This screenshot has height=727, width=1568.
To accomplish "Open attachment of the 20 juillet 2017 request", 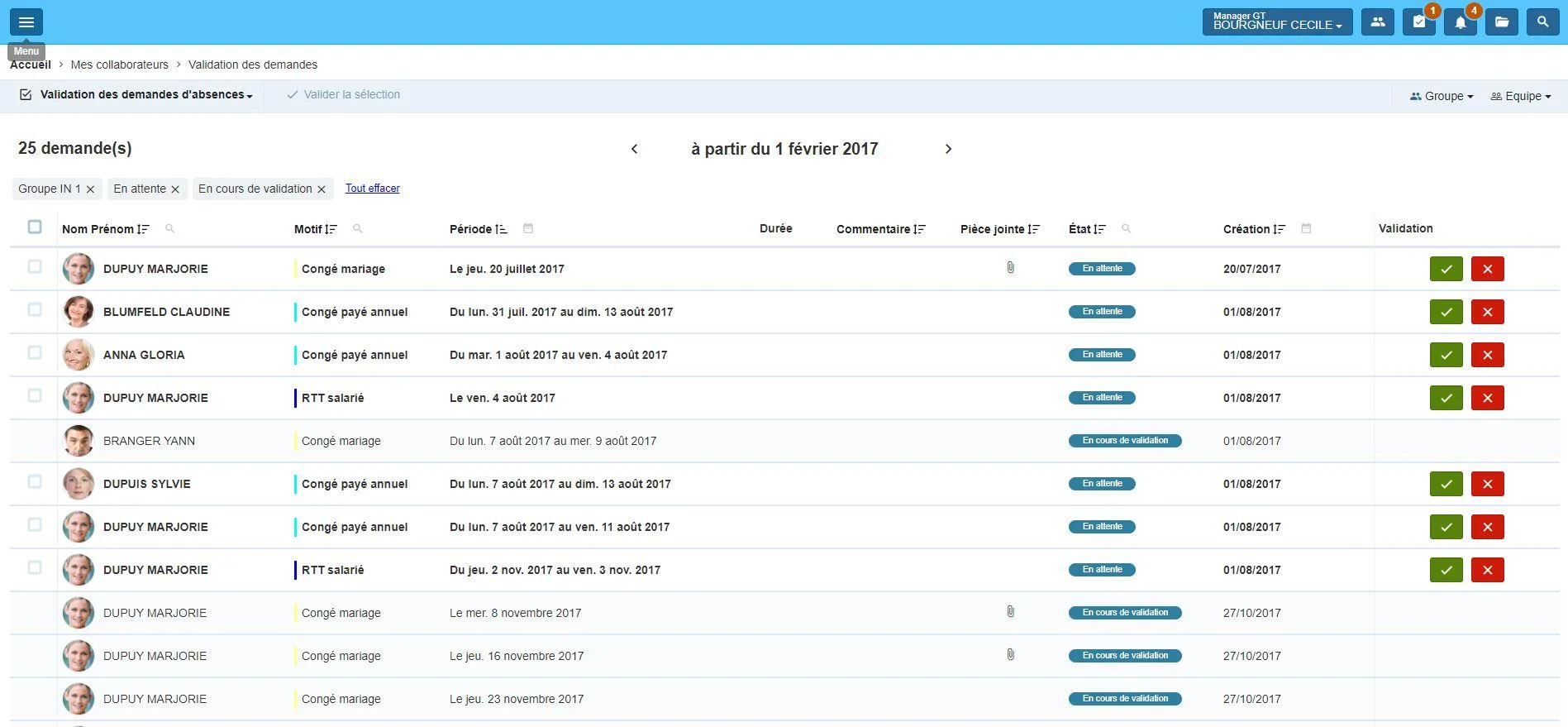I will pyautogui.click(x=1010, y=268).
